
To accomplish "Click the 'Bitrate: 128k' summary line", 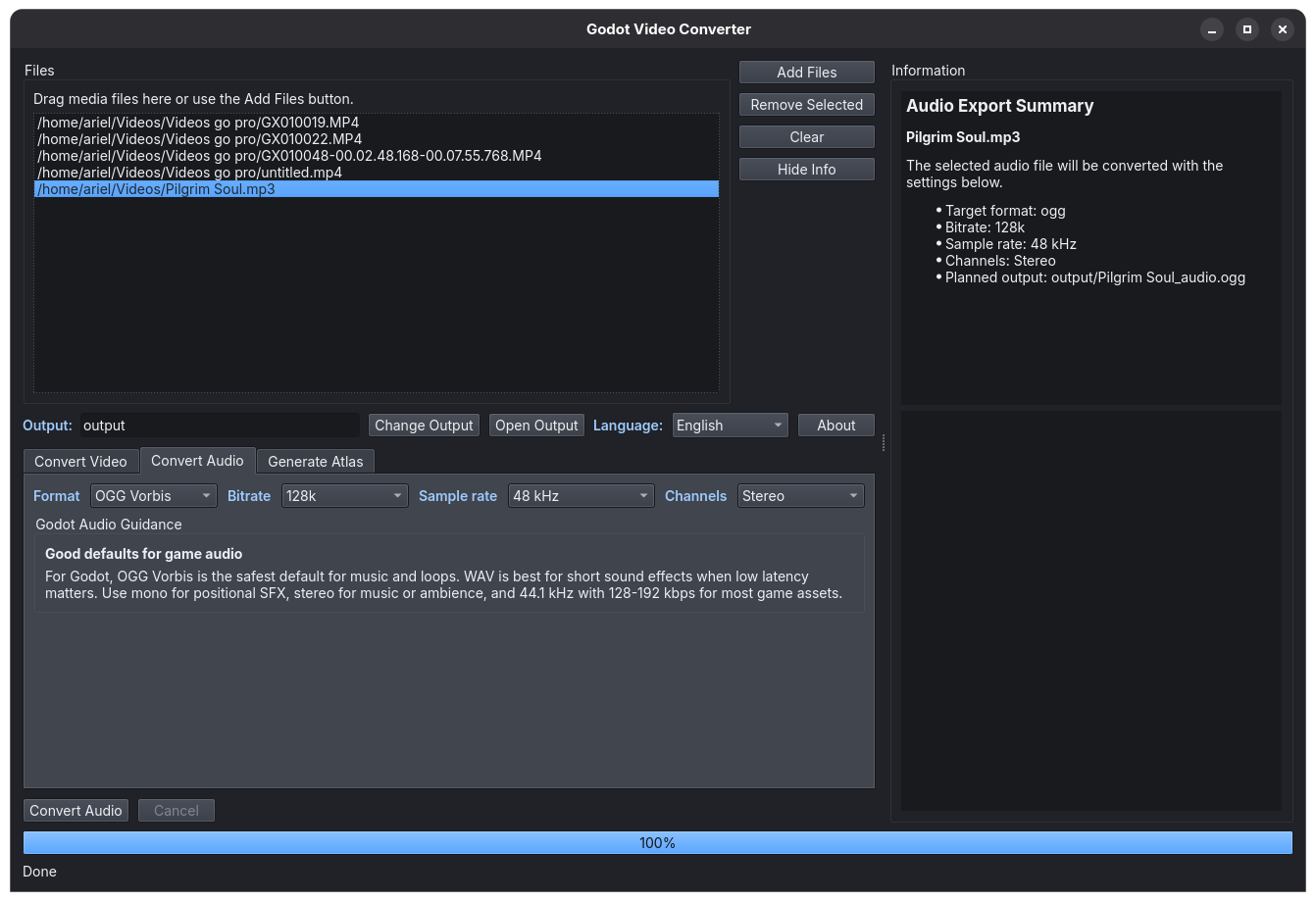I will click(985, 227).
